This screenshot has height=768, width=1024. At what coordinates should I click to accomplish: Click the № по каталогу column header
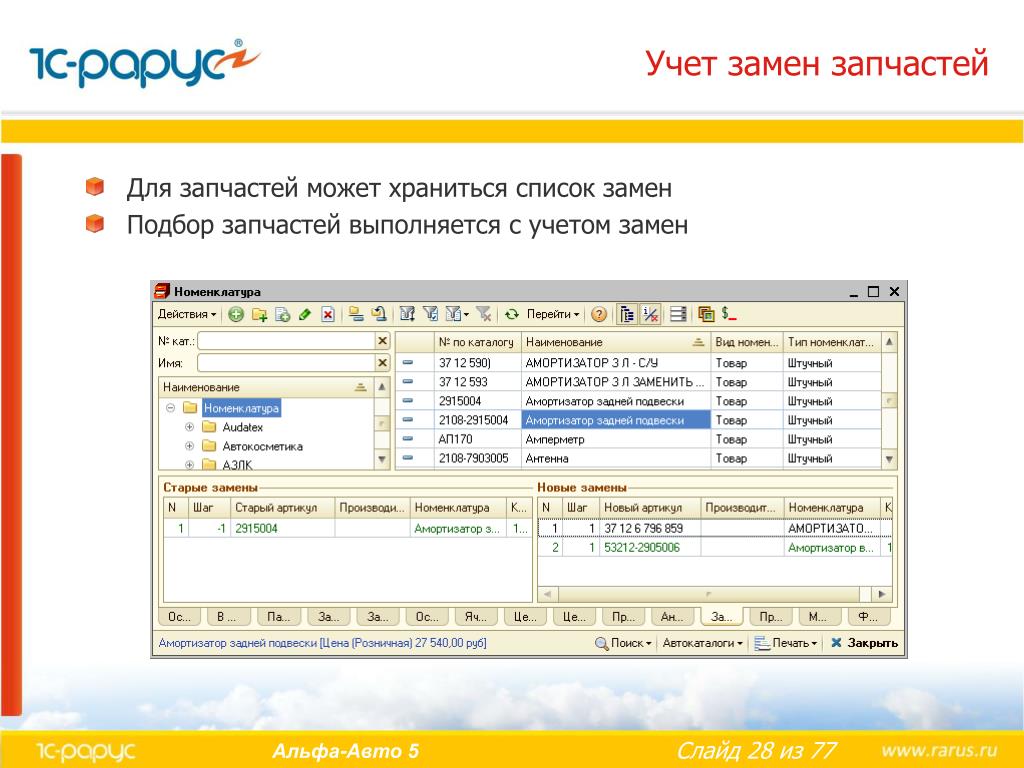[x=476, y=342]
